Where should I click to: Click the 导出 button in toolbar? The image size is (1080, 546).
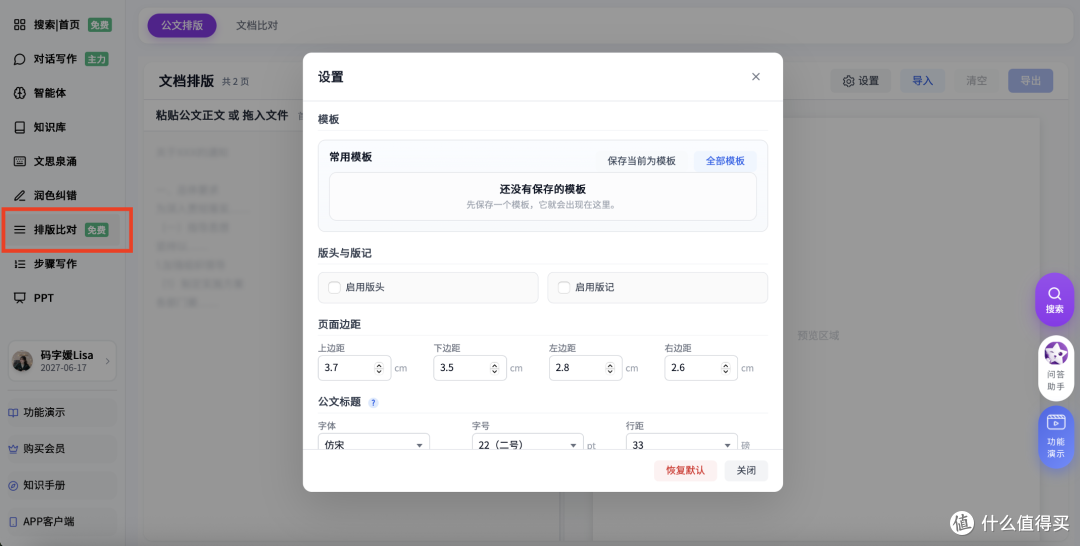click(1030, 81)
